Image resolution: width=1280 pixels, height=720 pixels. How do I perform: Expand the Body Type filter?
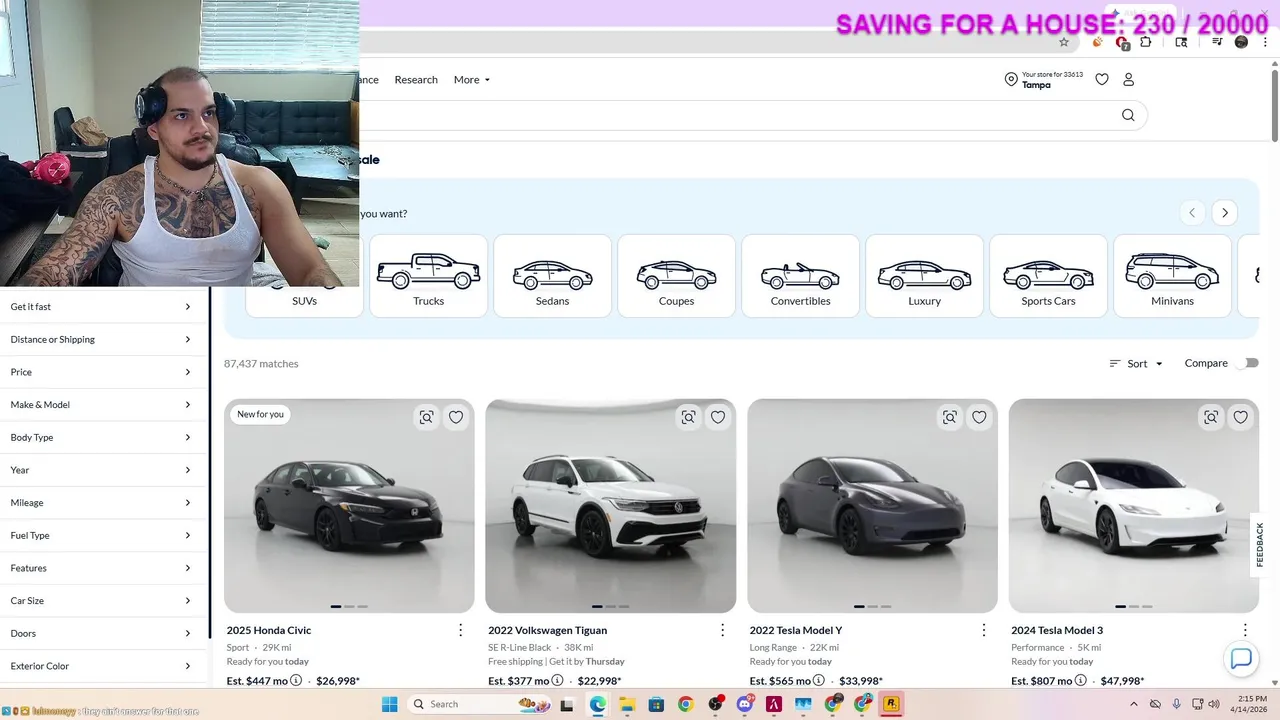[x=101, y=437]
